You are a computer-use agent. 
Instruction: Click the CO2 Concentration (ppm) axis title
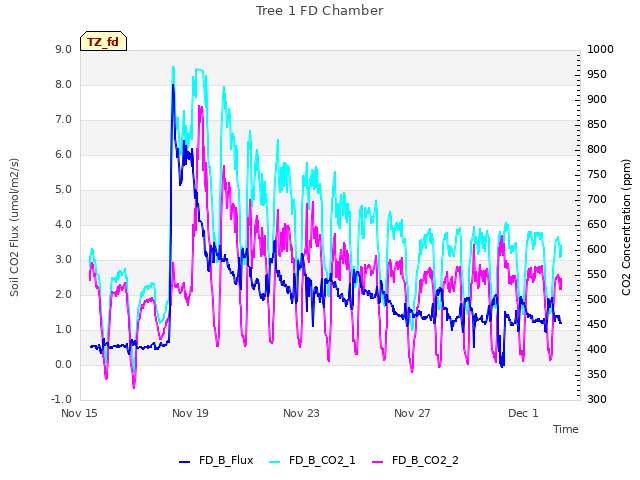[626, 227]
